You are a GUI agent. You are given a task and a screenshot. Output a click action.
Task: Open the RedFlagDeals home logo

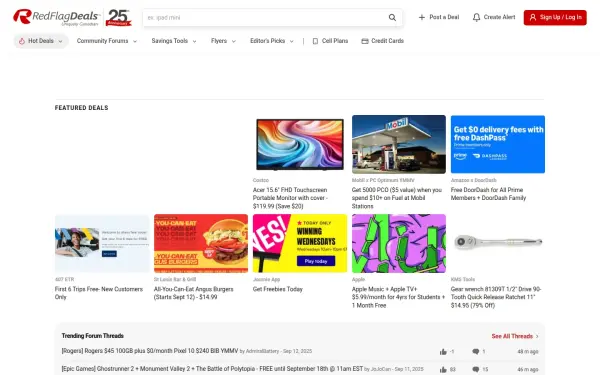tap(56, 17)
